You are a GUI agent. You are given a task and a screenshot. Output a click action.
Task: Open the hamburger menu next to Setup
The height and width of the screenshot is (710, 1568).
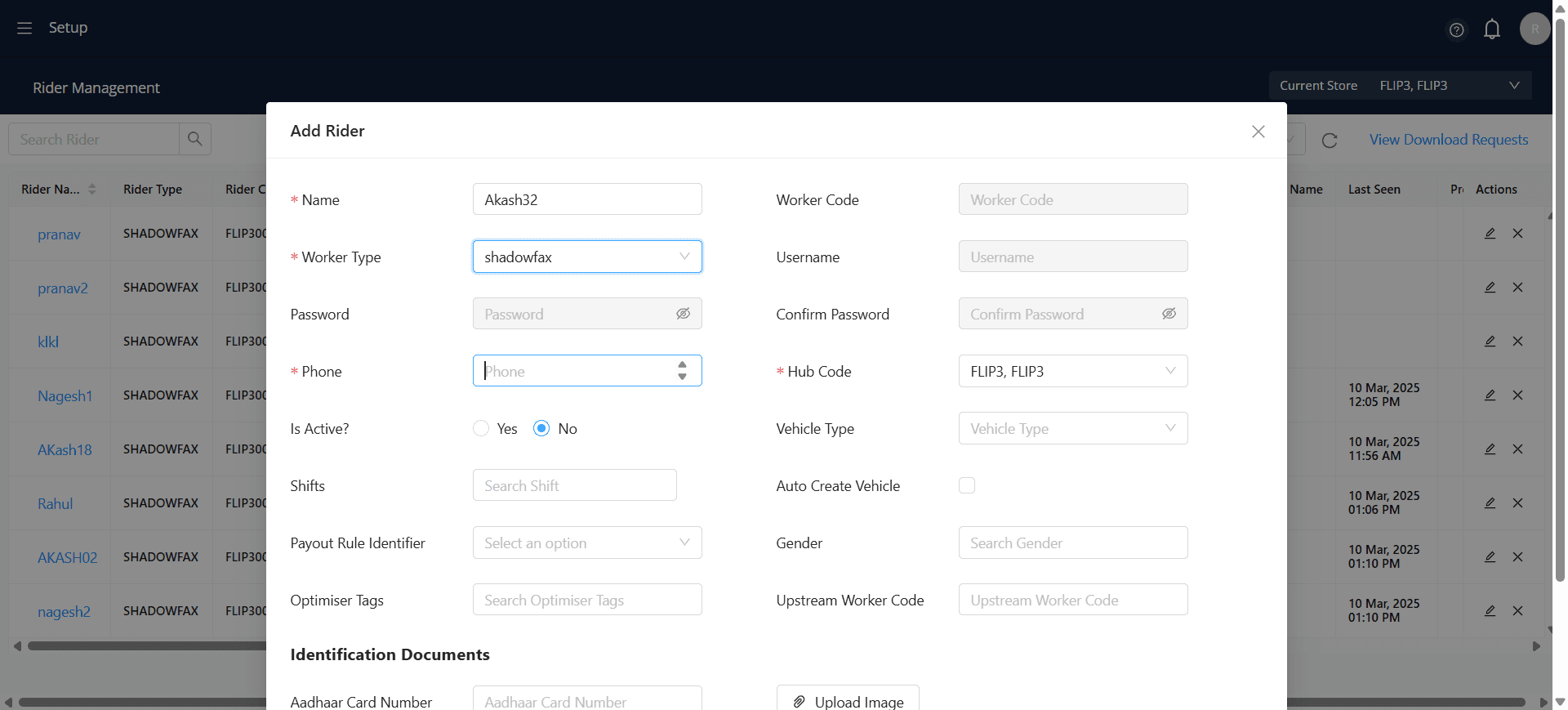click(x=24, y=28)
